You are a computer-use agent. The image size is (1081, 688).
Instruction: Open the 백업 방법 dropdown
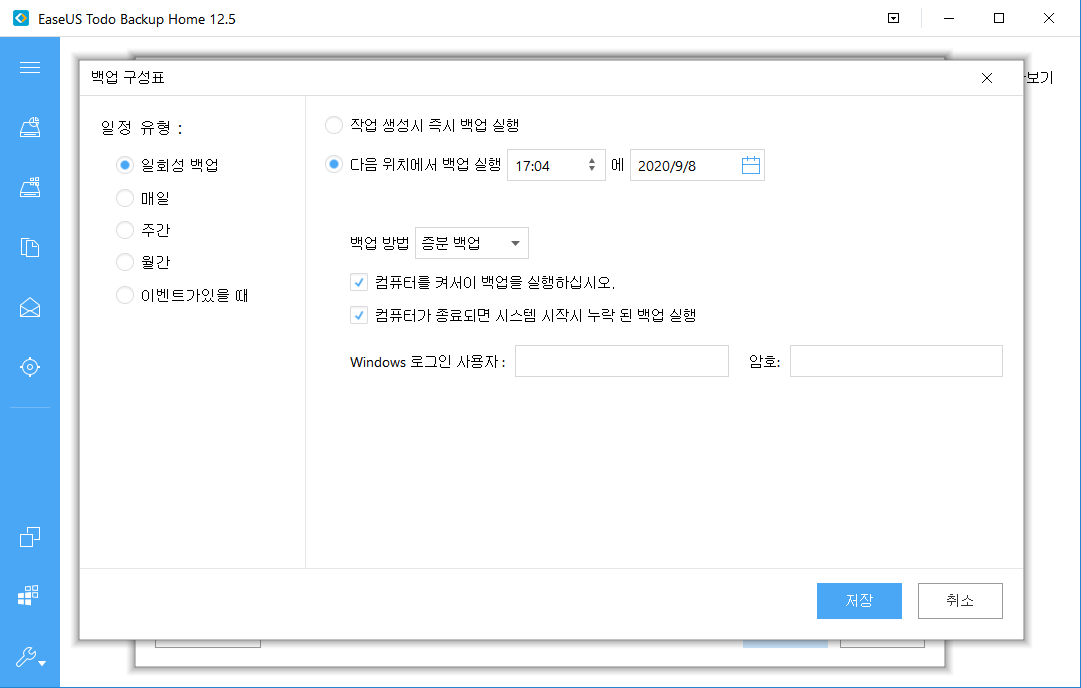[471, 242]
